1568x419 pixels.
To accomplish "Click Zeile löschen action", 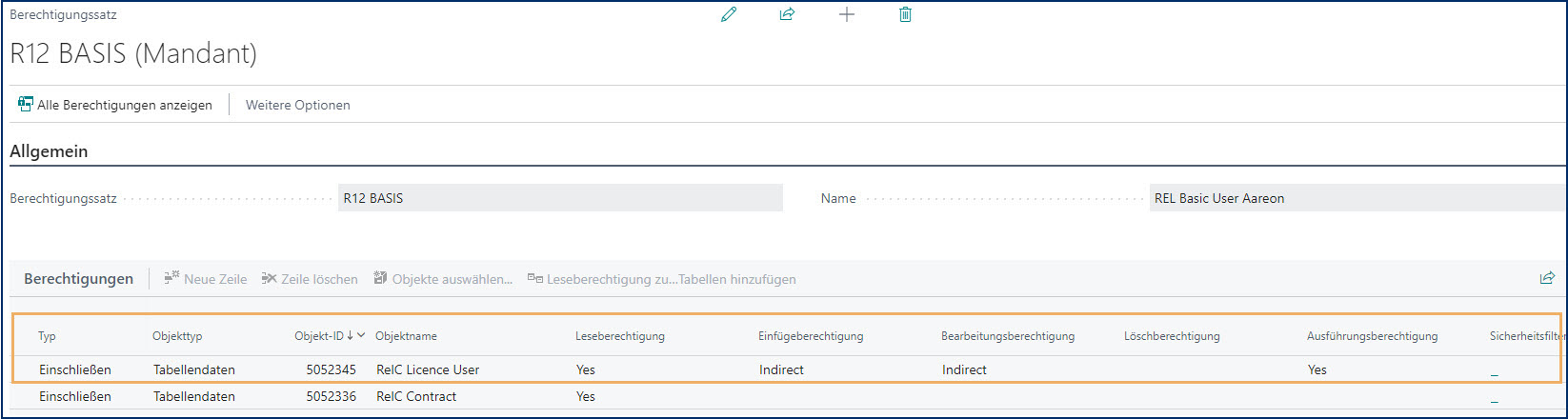I will (x=310, y=279).
